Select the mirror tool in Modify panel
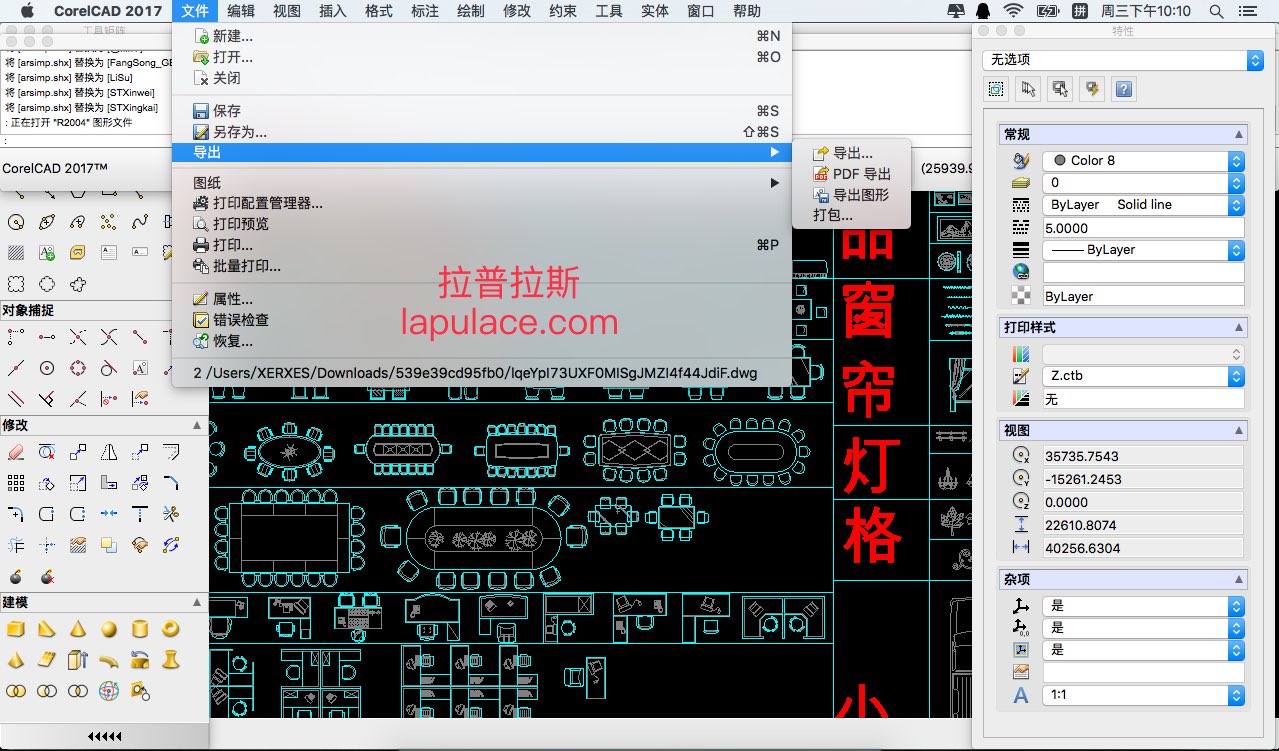Screen dimensions: 1279x751 109,453
